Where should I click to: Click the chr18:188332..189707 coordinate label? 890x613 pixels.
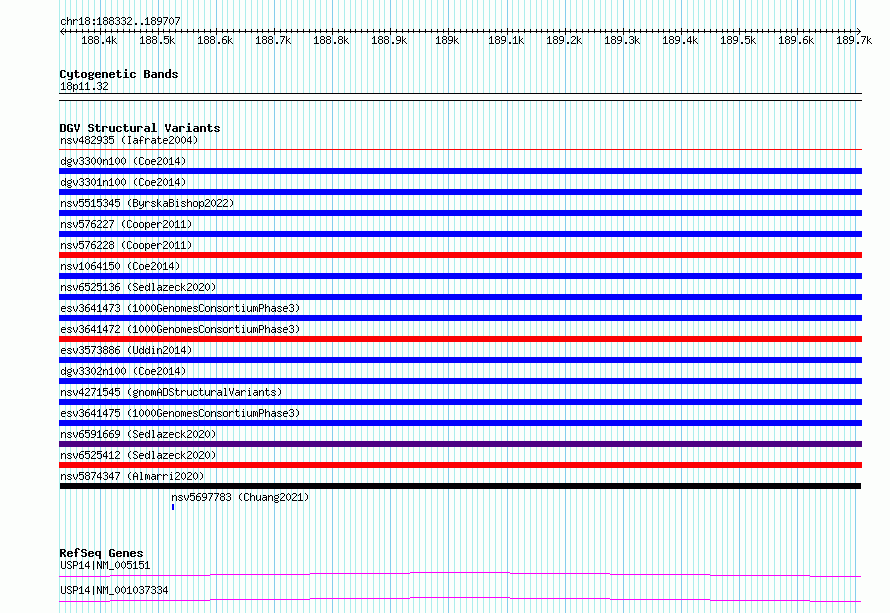click(120, 21)
